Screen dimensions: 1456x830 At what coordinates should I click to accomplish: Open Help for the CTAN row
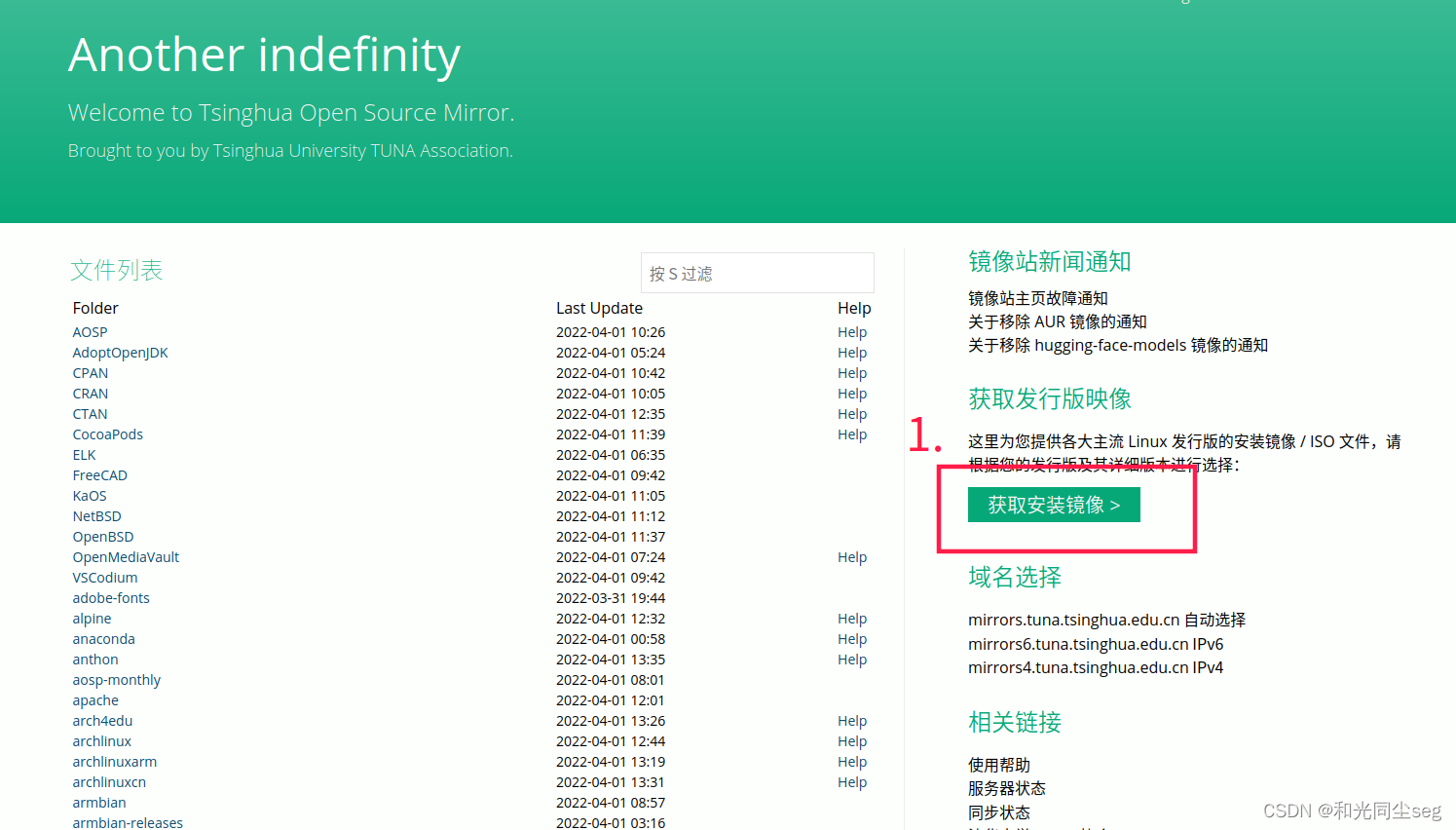click(x=852, y=414)
